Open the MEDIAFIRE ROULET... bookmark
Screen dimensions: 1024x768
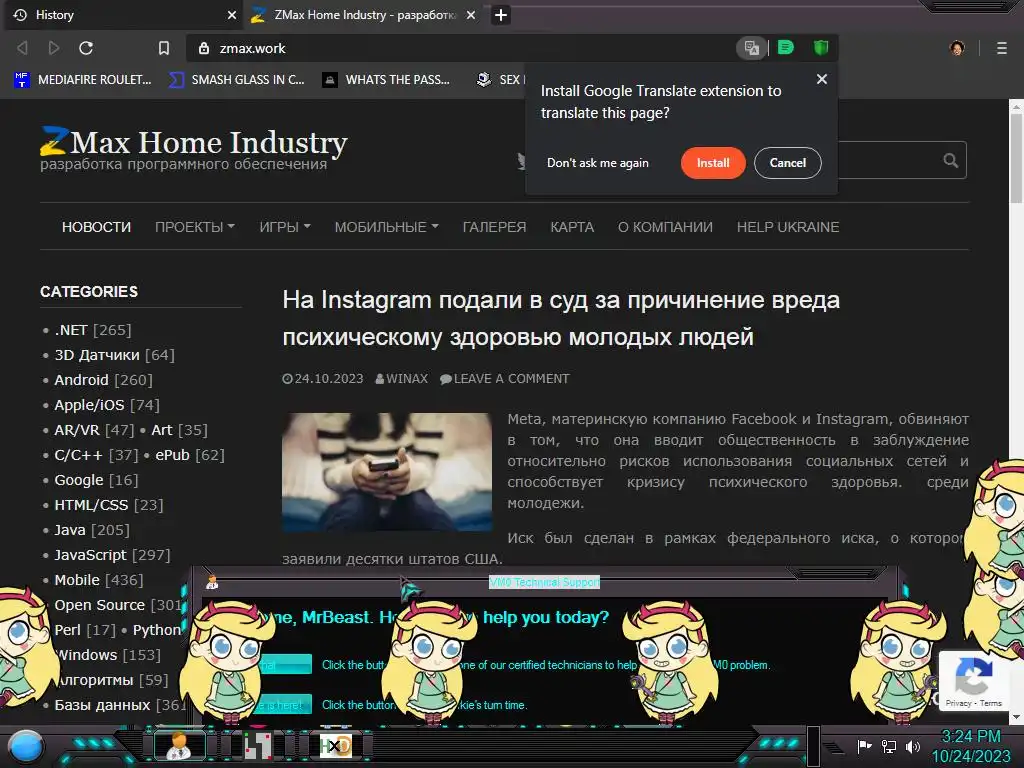coord(83,80)
